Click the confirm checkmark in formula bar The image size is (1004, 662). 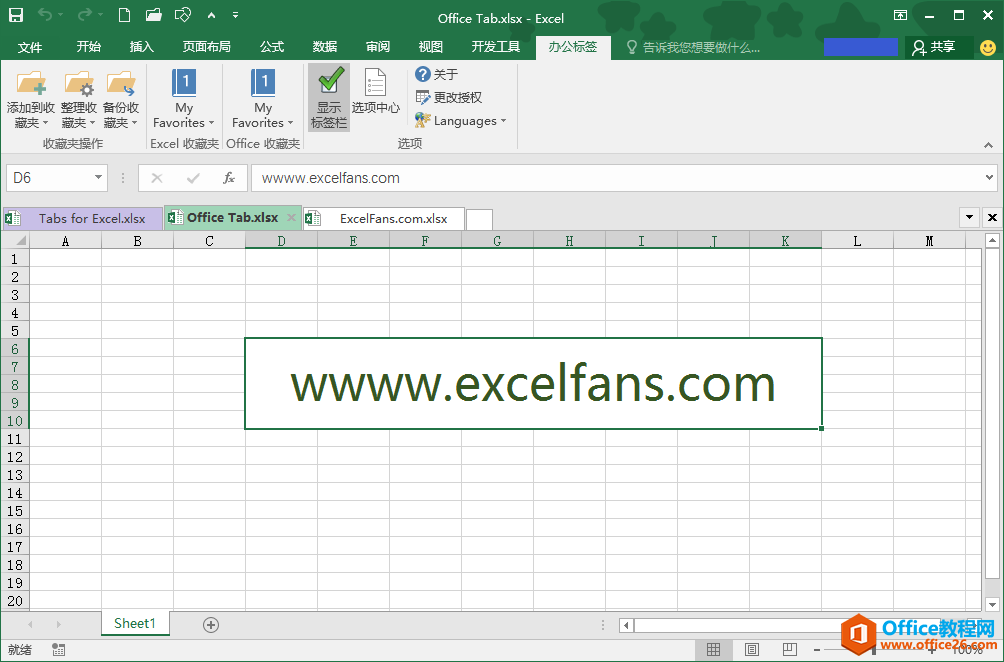[193, 178]
